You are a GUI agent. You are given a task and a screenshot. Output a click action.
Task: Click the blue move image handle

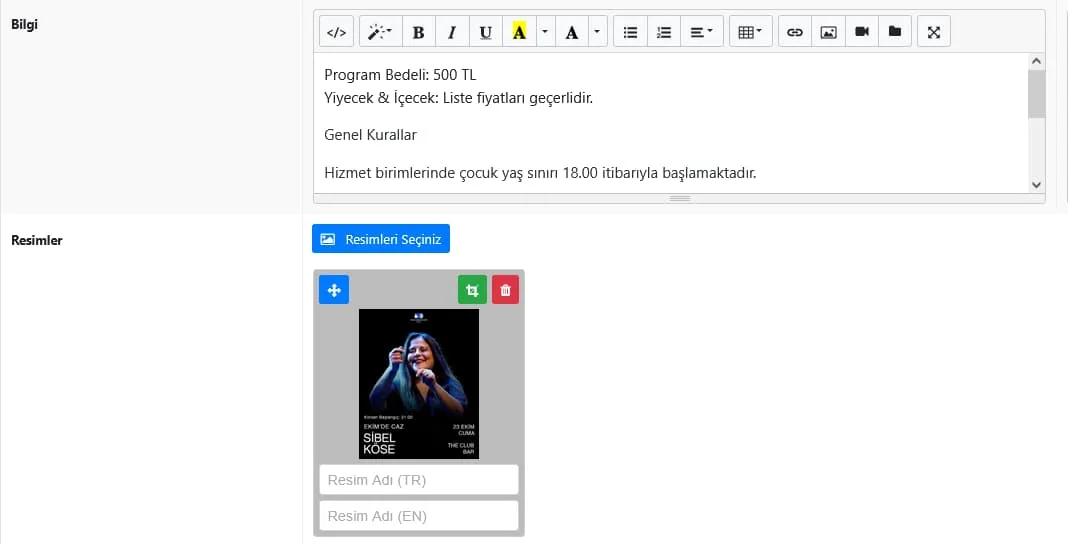pyautogui.click(x=334, y=290)
